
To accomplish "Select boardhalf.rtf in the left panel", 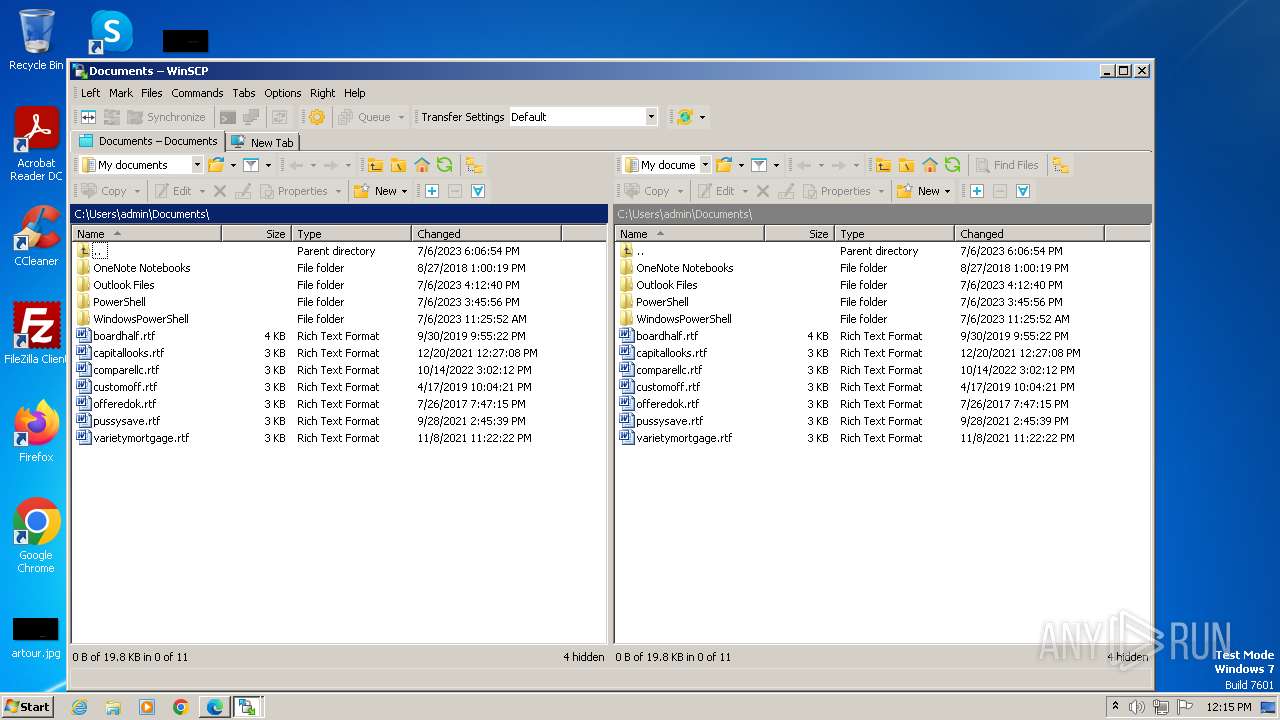I will 124,336.
